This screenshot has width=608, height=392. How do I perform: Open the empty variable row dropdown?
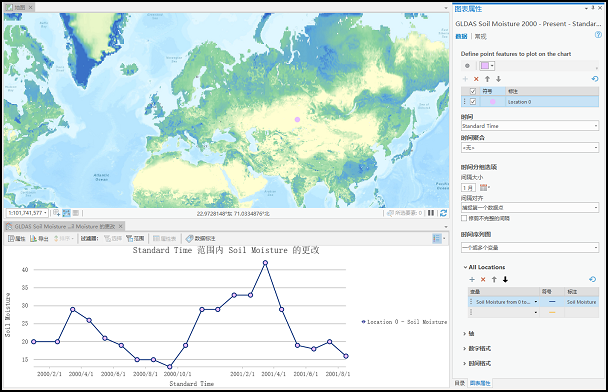[536, 312]
